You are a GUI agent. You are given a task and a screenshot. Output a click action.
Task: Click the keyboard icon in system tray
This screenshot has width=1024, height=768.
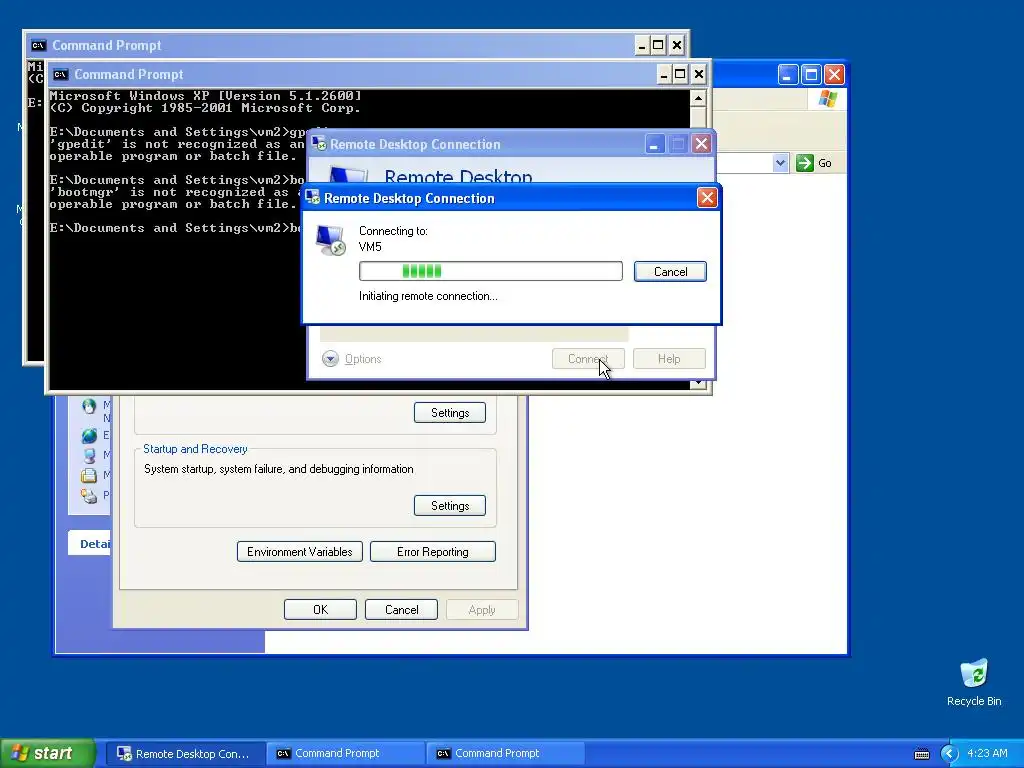(921, 754)
